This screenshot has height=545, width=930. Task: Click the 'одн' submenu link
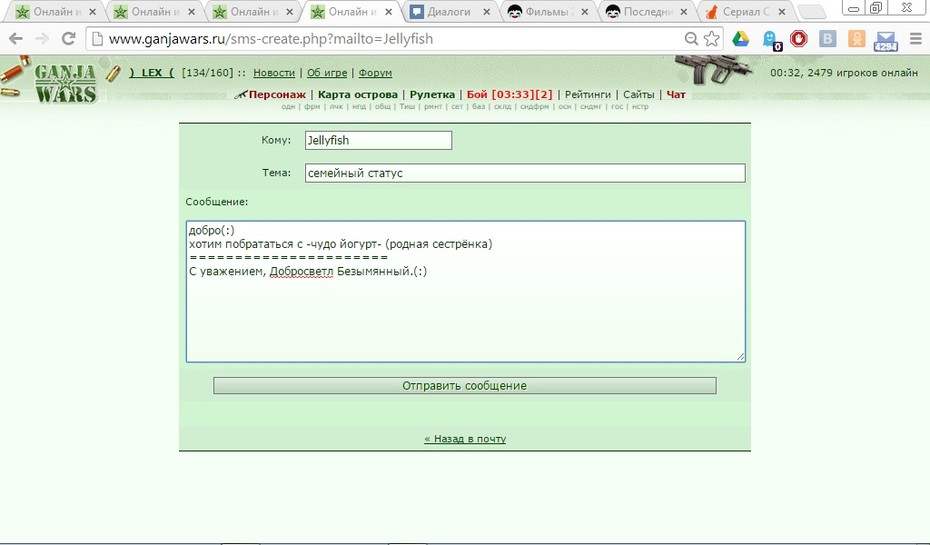coord(288,107)
